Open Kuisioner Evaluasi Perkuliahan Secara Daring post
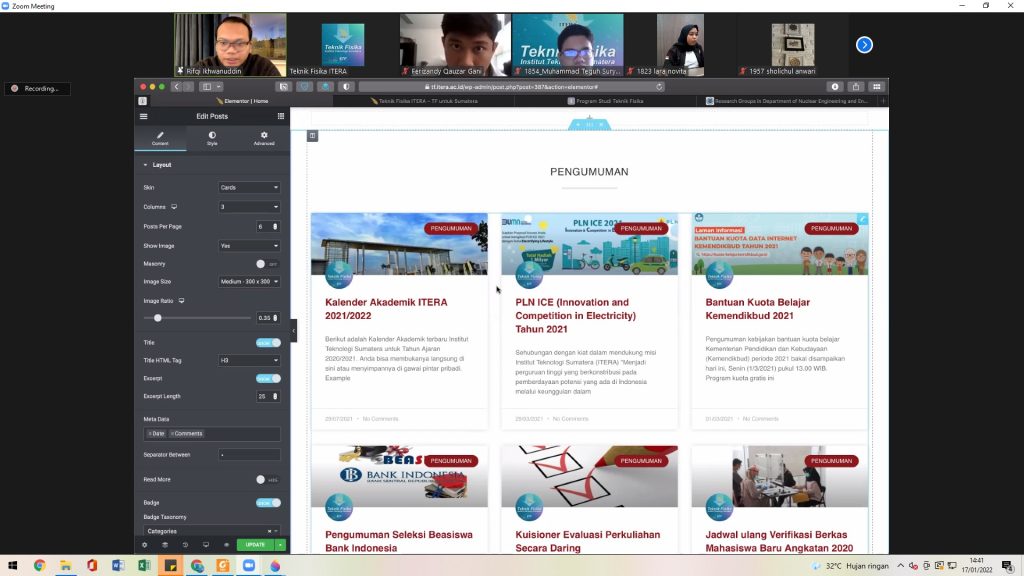This screenshot has width=1024, height=576. (588, 541)
